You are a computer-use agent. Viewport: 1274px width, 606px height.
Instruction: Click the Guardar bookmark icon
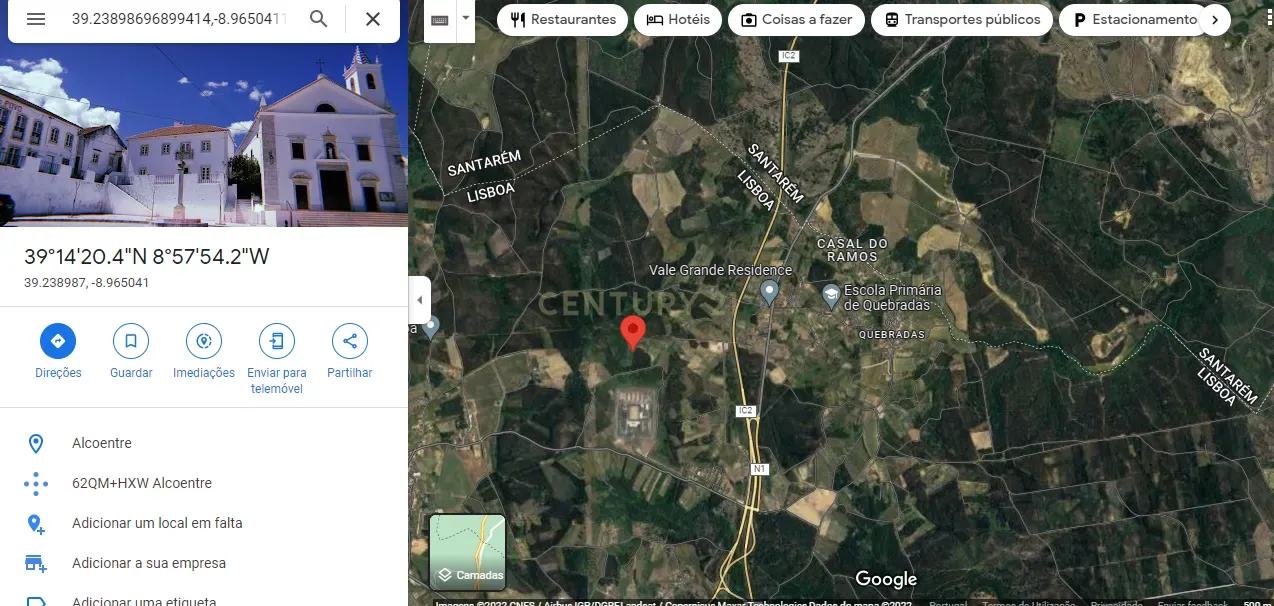131,341
